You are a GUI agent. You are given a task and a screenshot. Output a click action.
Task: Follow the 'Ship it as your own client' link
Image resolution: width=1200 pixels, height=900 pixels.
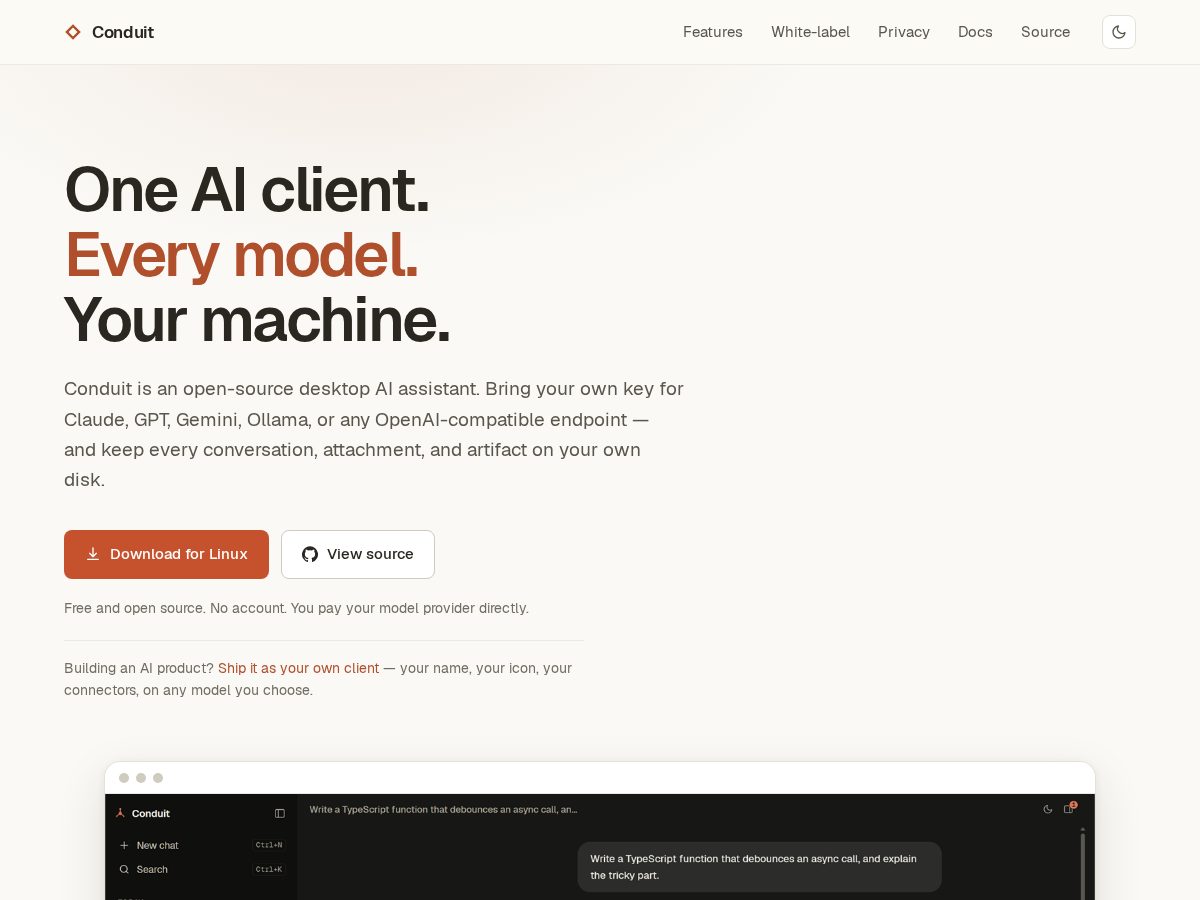[298, 668]
